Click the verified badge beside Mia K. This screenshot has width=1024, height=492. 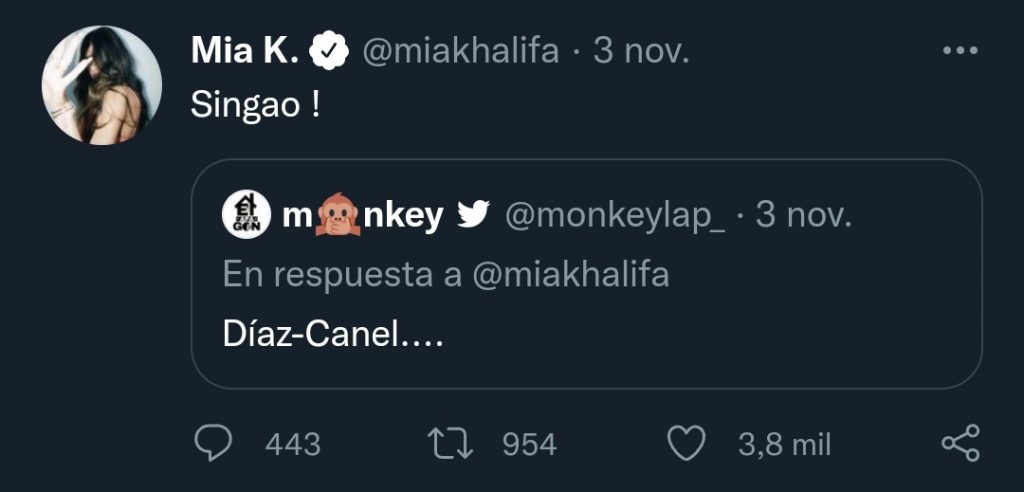point(328,52)
